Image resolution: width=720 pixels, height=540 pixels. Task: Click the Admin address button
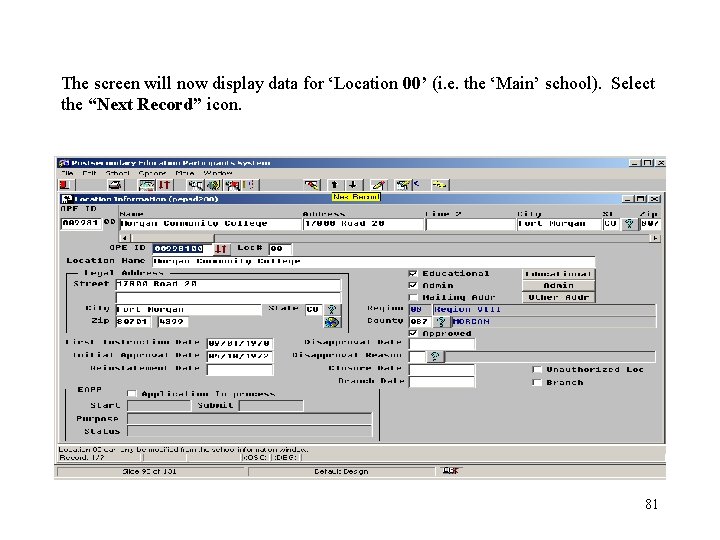coord(558,286)
